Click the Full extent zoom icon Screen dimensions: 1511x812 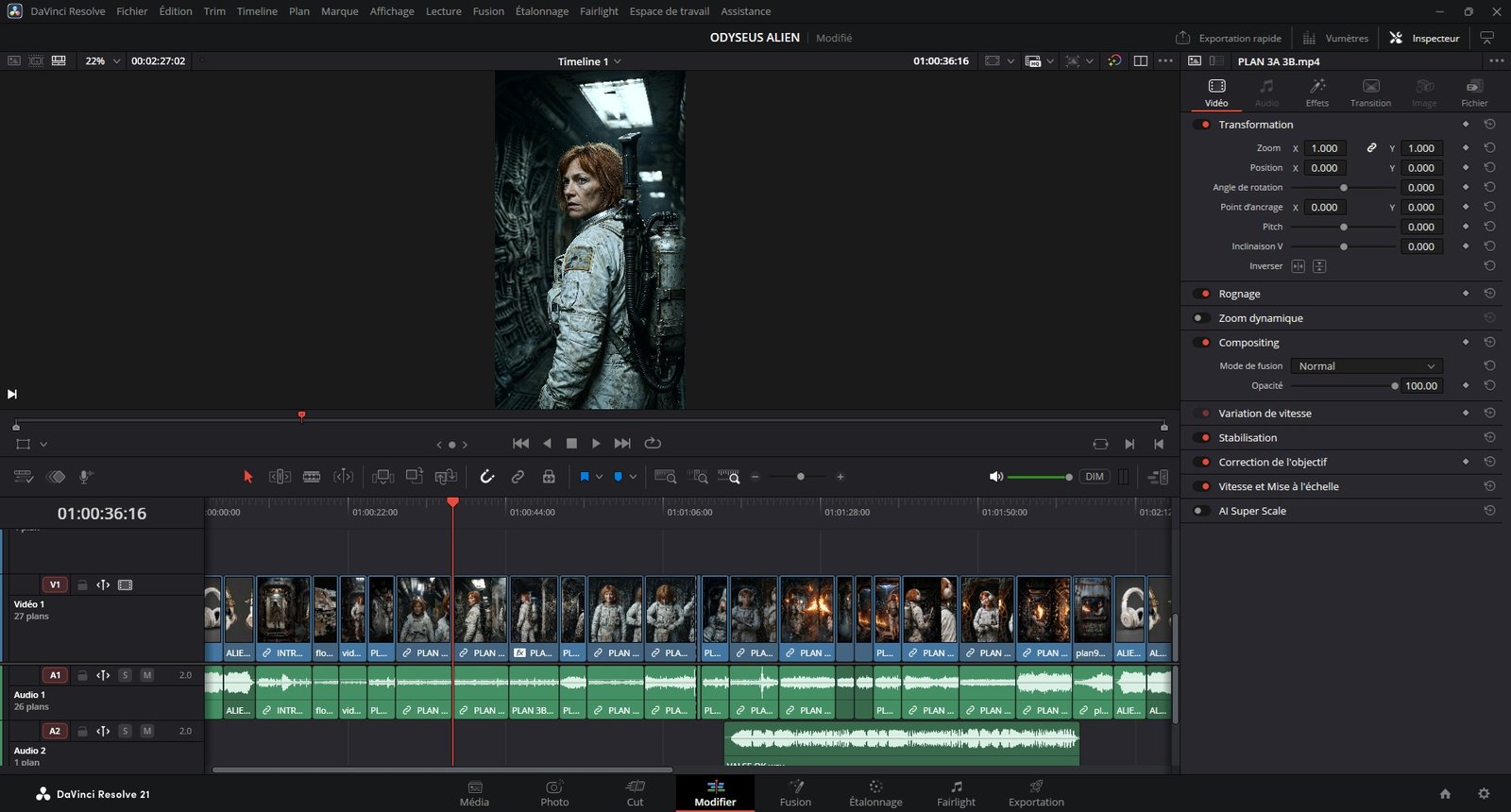coord(666,477)
